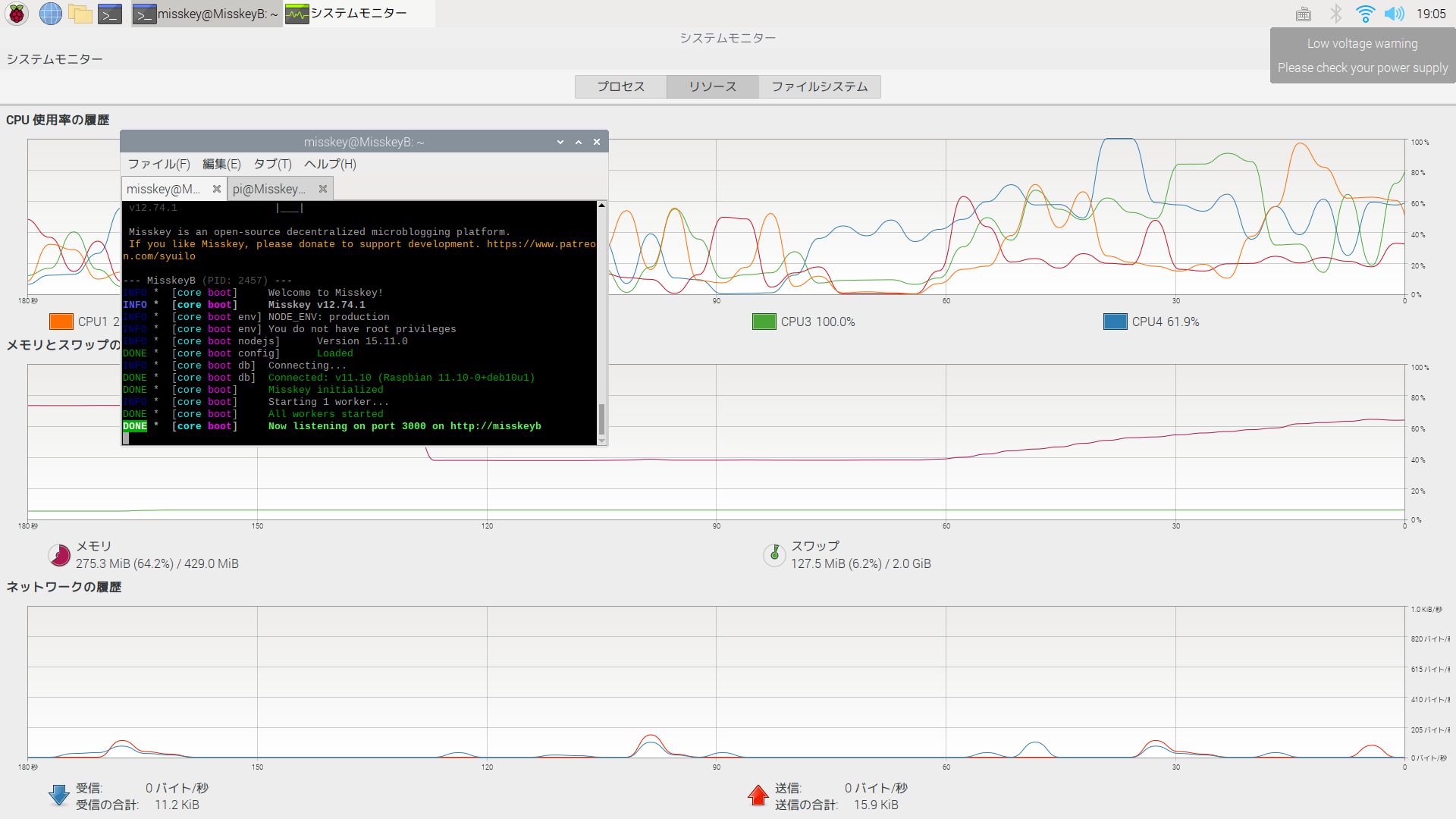
Task: Open the Bluetooth tray menu
Action: click(1335, 14)
